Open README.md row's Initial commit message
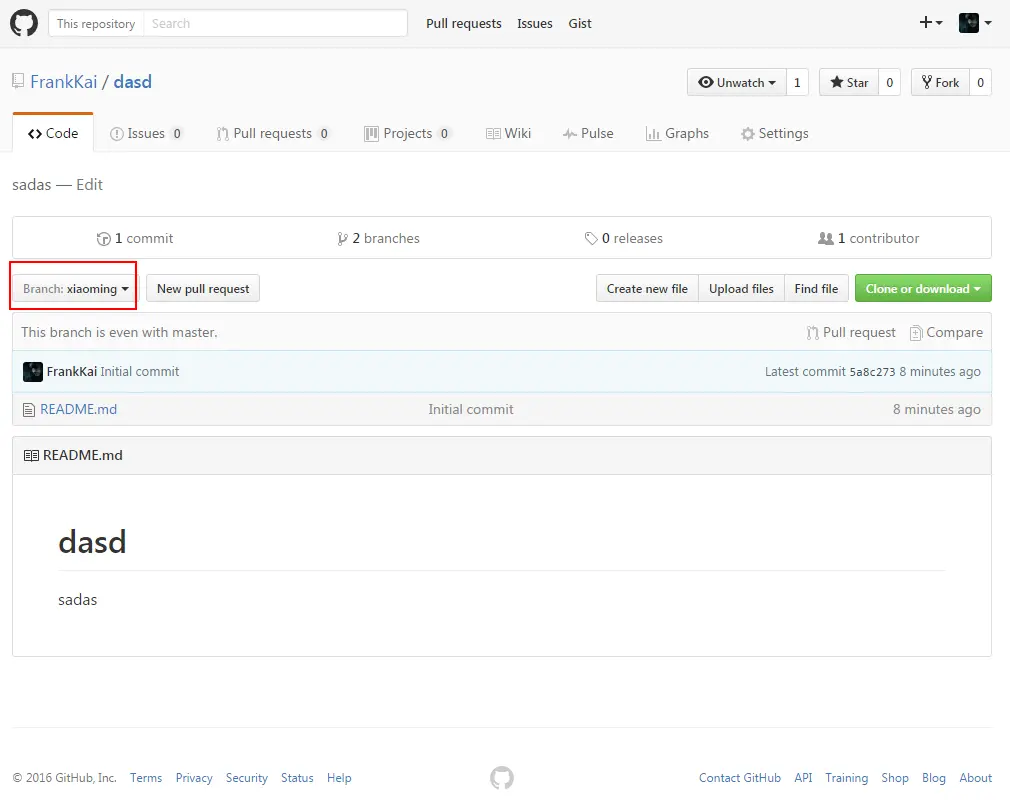 click(471, 410)
